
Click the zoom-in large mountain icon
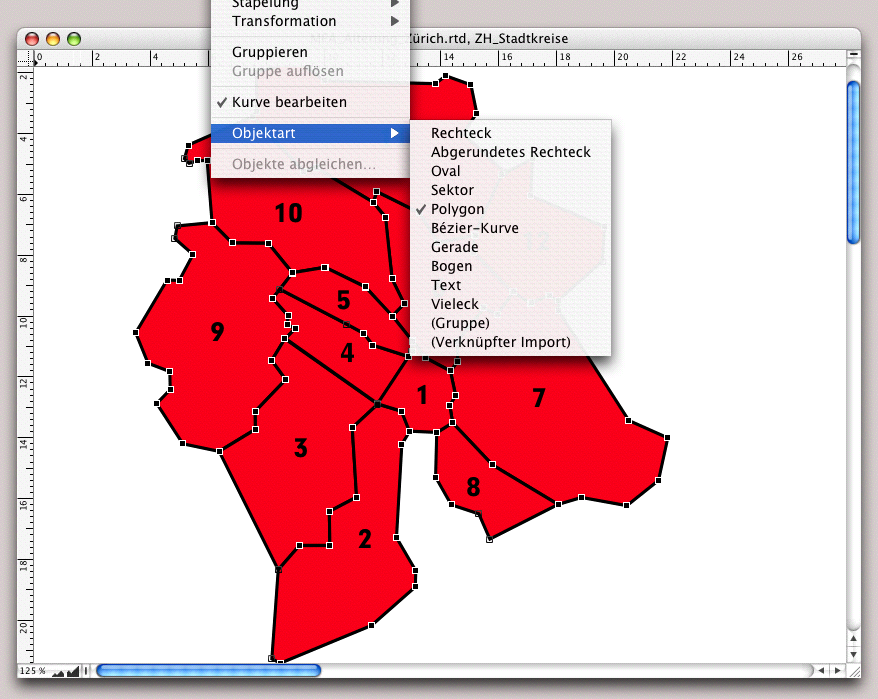(72, 671)
